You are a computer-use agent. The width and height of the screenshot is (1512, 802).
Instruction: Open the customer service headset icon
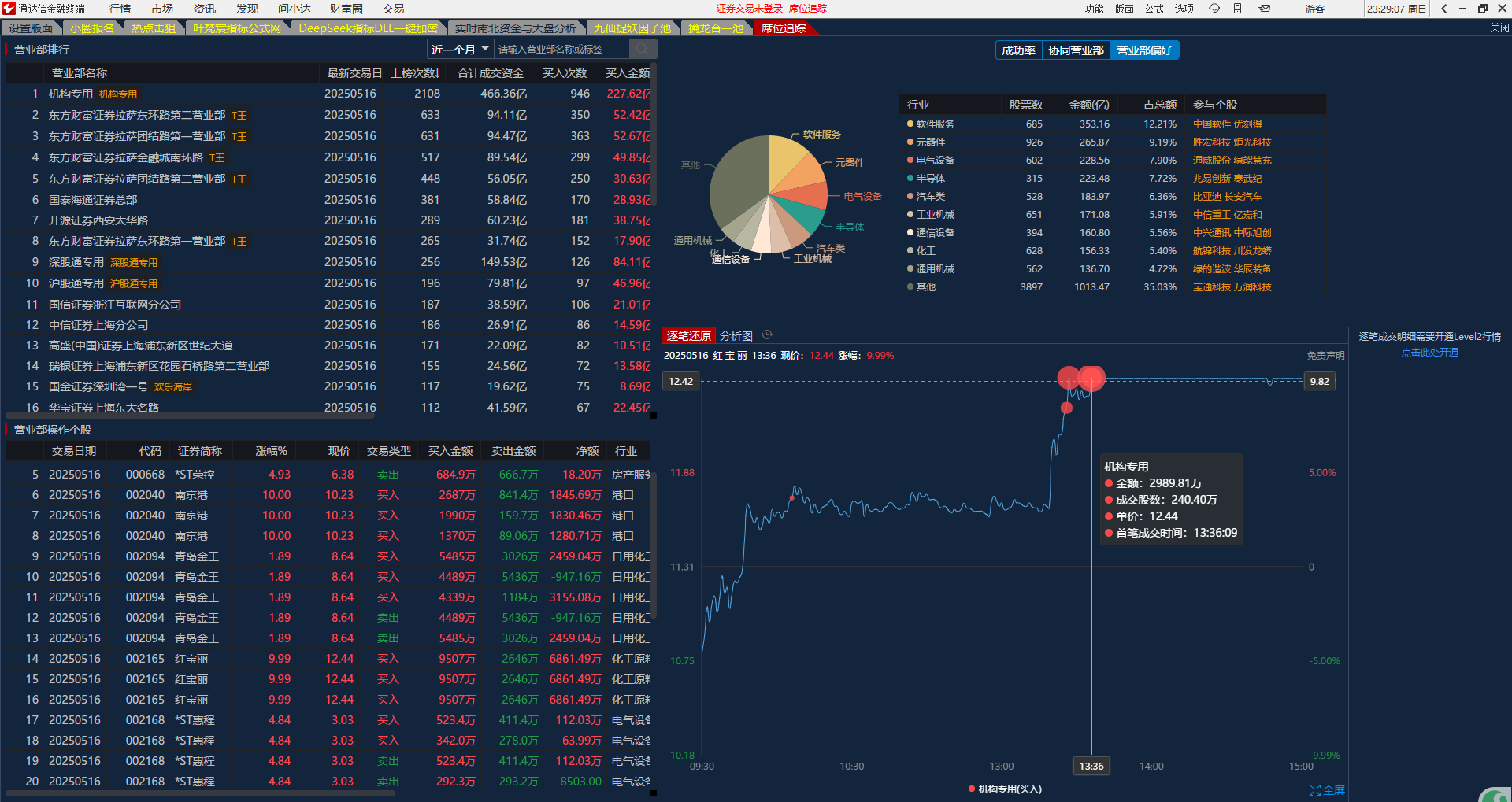tap(1214, 9)
